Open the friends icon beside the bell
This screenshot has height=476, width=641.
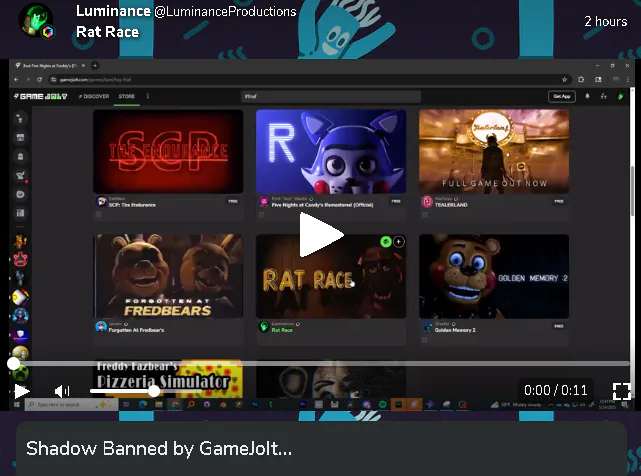(x=603, y=96)
